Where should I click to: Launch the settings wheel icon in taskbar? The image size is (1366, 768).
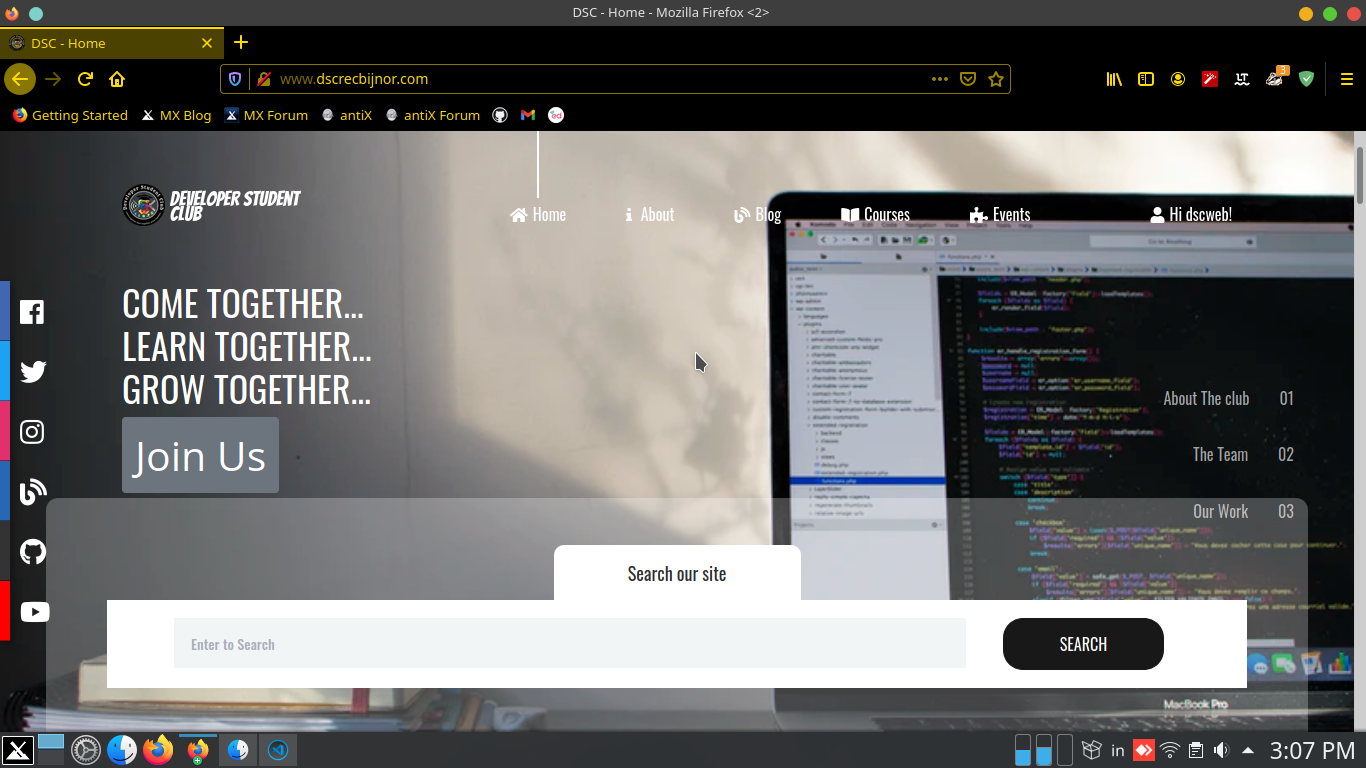point(85,750)
